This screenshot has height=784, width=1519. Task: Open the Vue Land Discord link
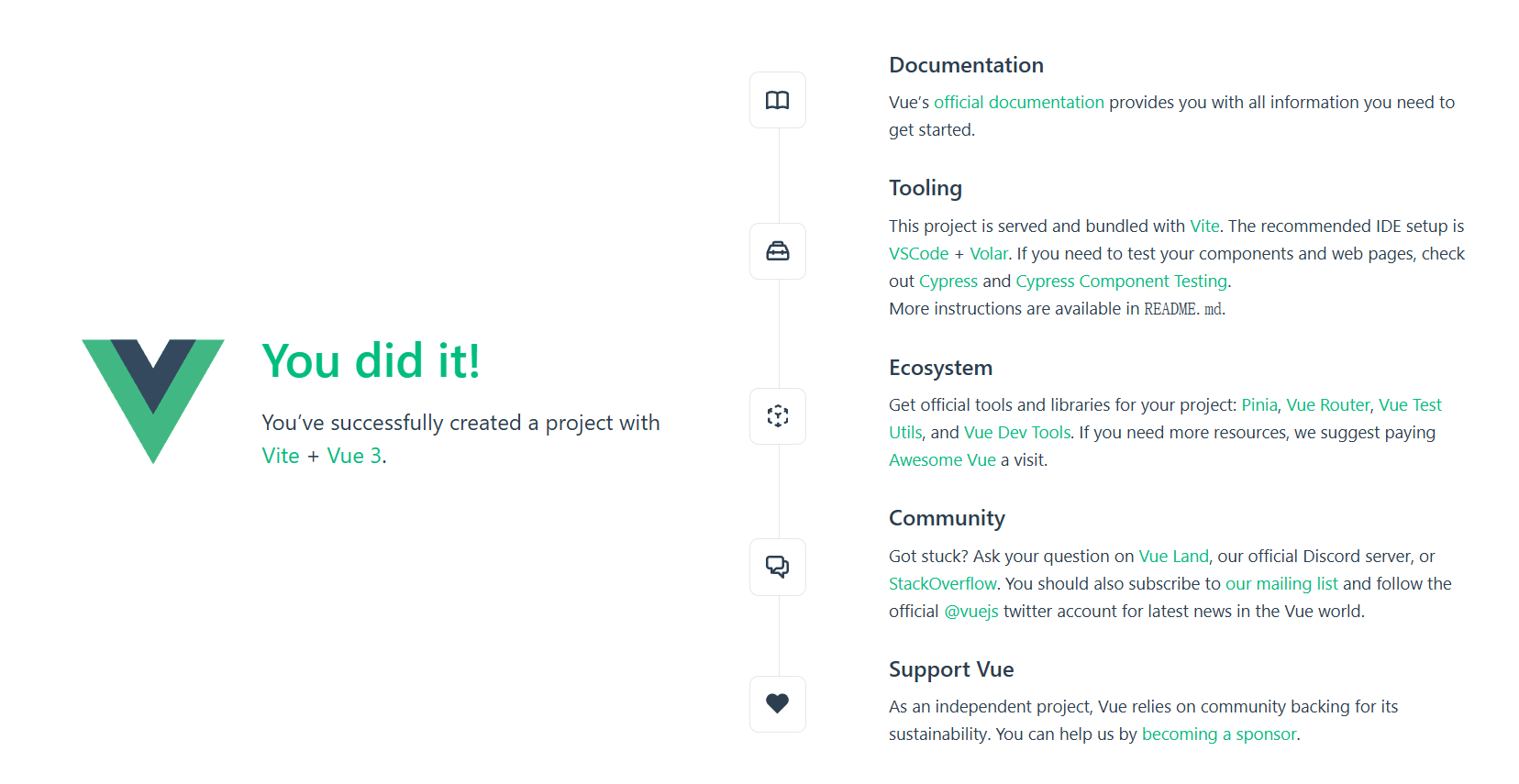pos(1173,557)
